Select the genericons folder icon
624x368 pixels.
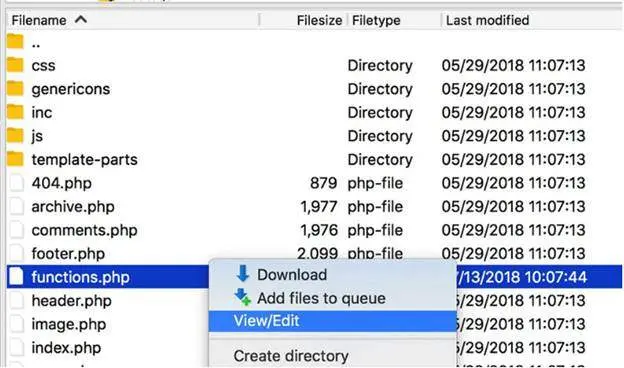coord(15,88)
